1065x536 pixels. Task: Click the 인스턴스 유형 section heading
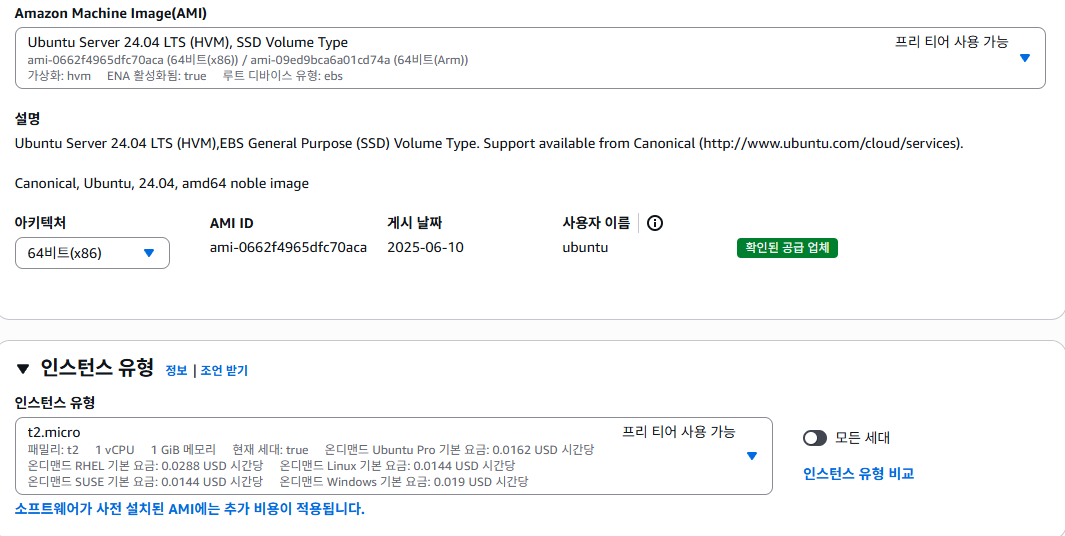pyautogui.click(x=96, y=368)
